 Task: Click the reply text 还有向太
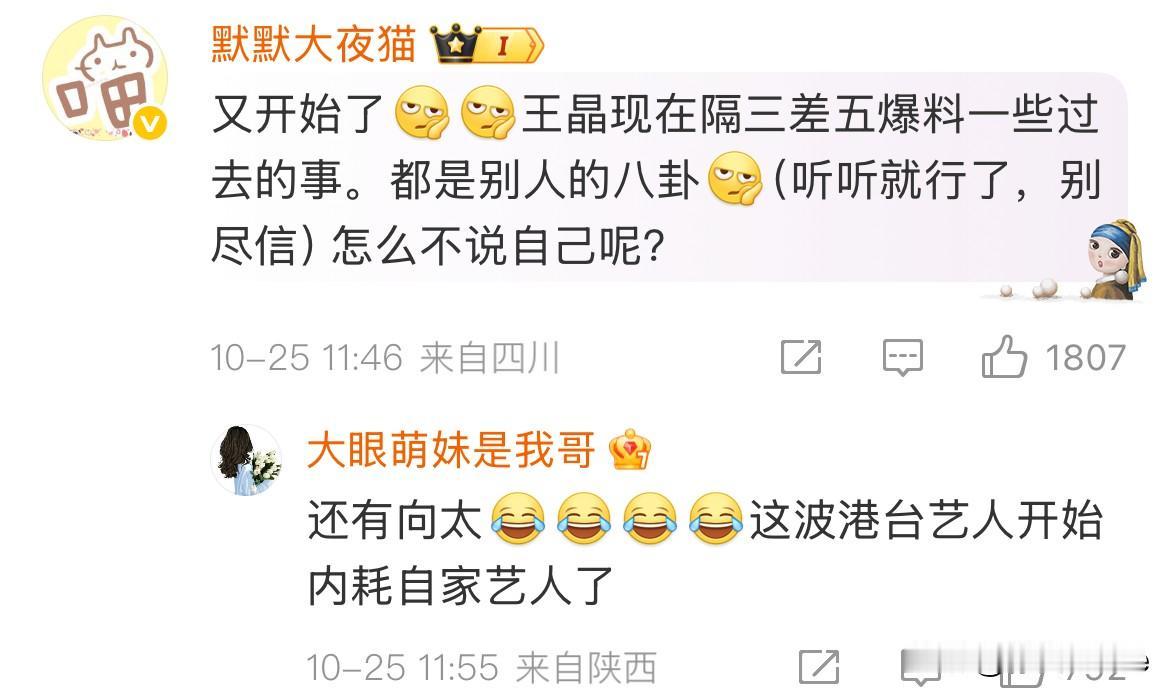tap(705, 552)
